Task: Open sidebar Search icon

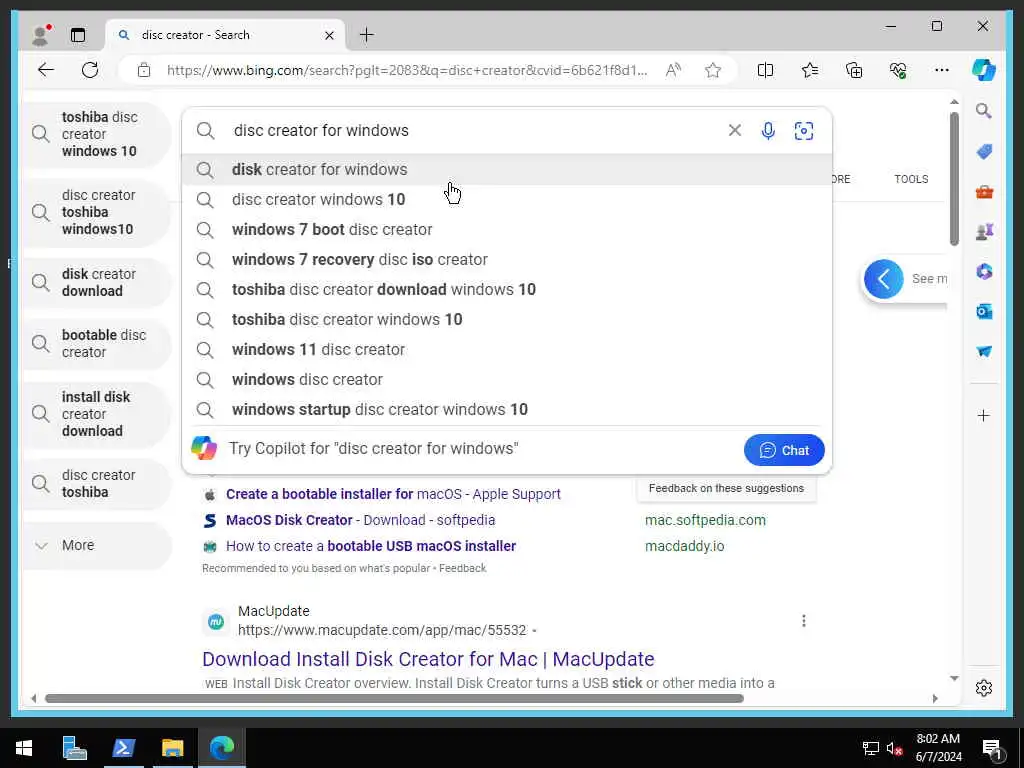Action: click(x=984, y=111)
